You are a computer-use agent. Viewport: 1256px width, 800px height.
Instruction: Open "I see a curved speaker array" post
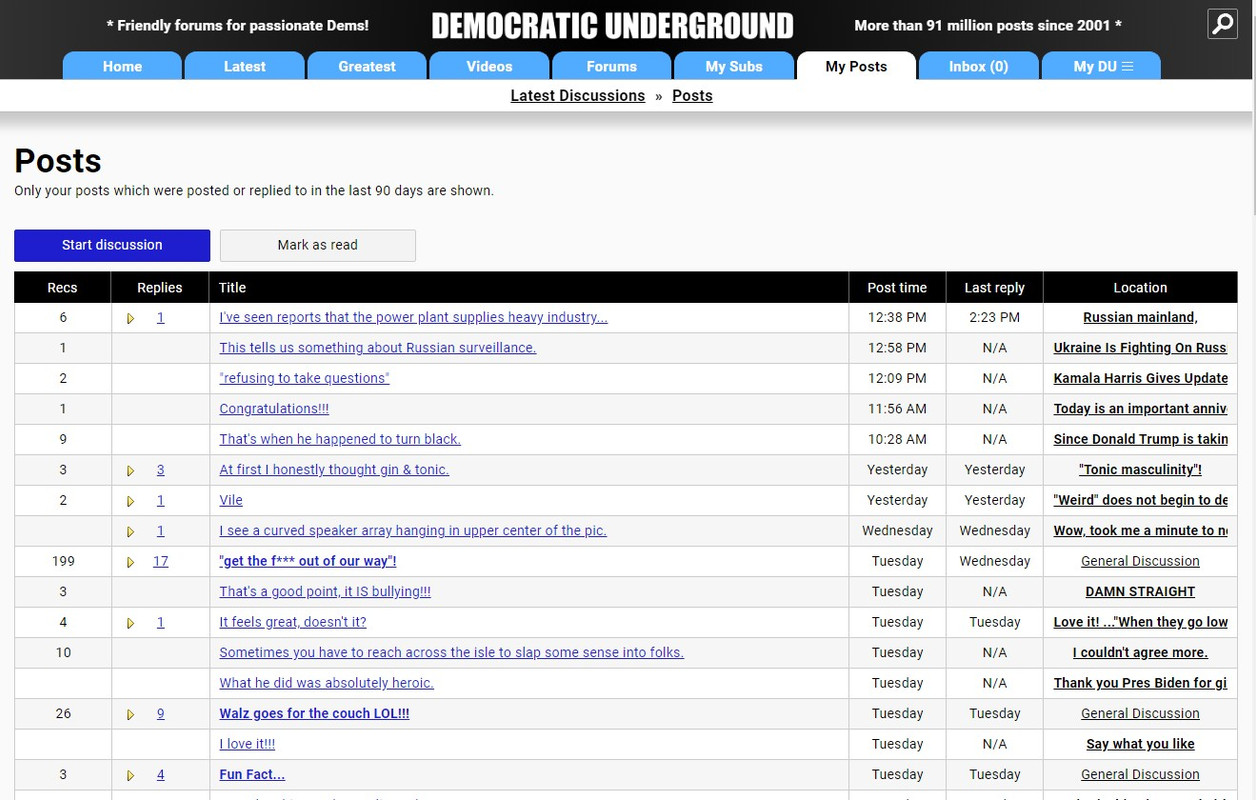tap(413, 531)
